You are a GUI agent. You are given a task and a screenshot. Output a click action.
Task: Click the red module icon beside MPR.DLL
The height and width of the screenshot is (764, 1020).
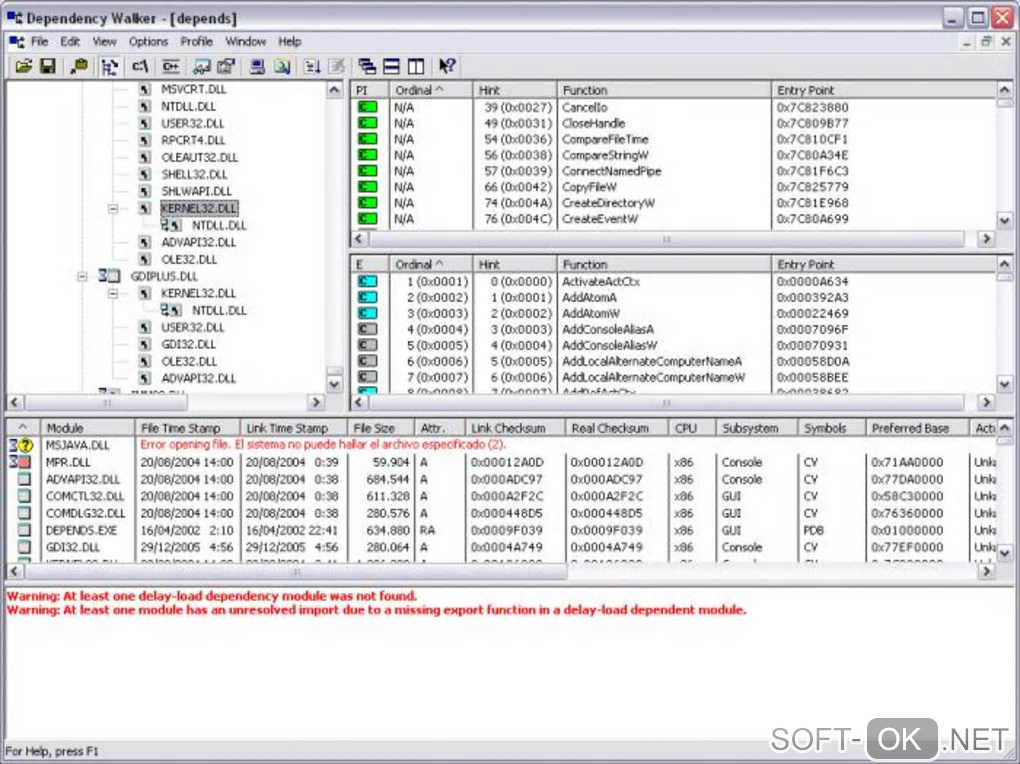pos(23,462)
